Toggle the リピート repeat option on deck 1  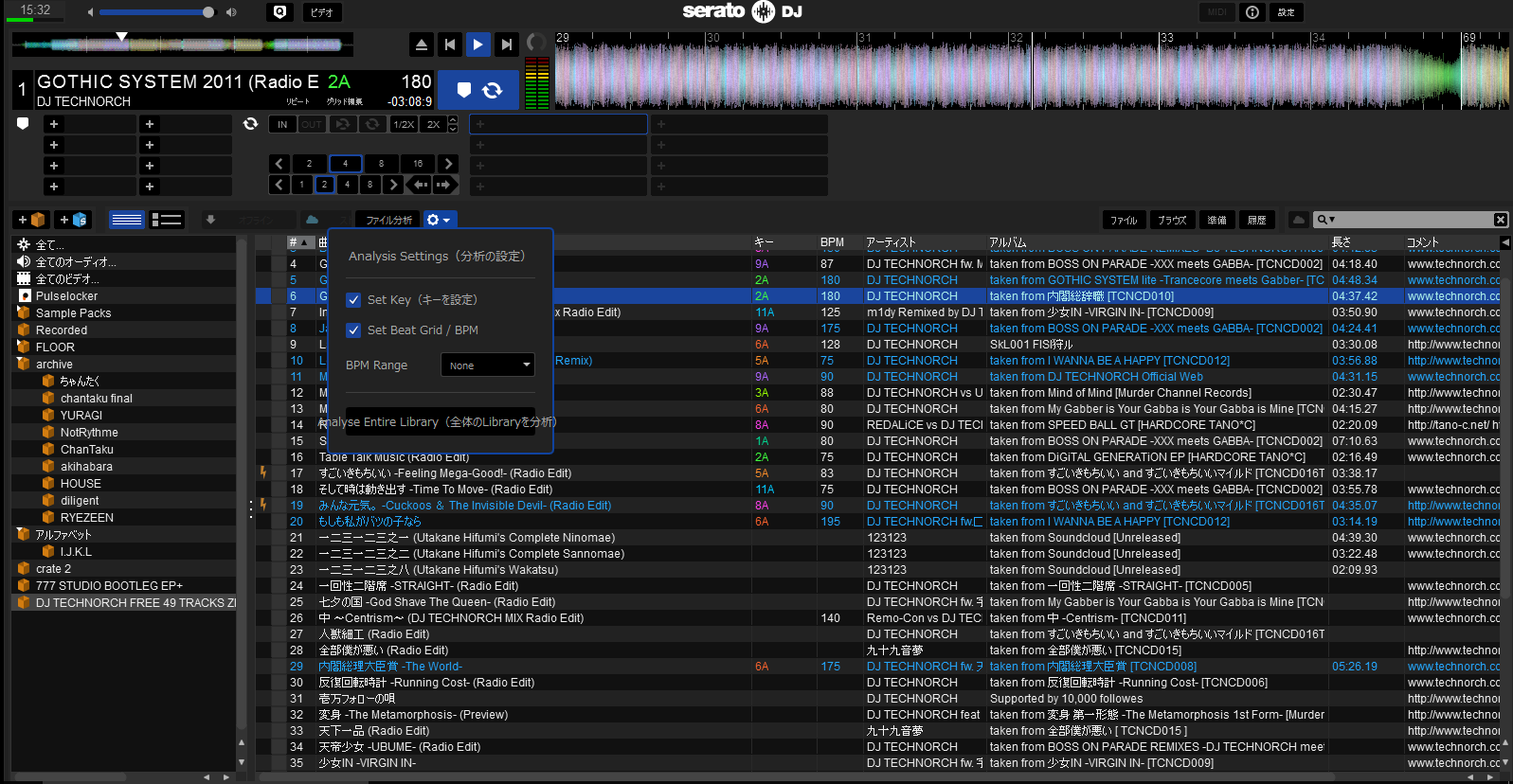coord(297,101)
